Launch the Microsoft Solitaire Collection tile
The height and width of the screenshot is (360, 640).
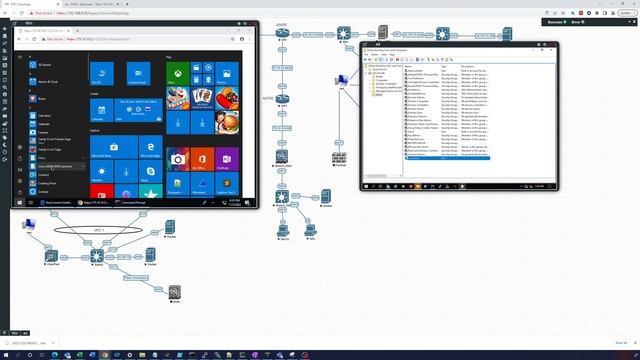point(202,98)
